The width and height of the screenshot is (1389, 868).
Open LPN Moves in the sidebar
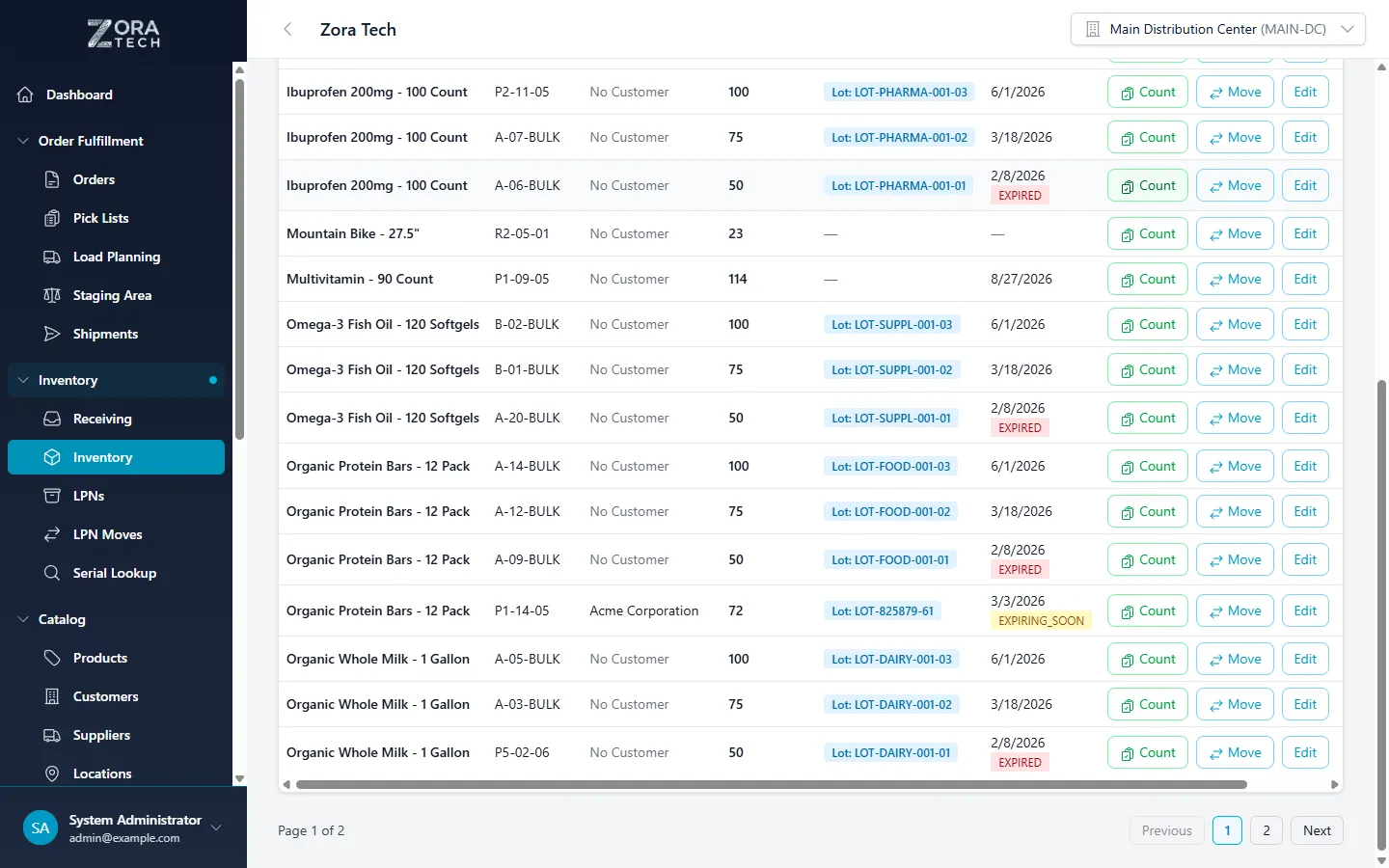pyautogui.click(x=107, y=534)
